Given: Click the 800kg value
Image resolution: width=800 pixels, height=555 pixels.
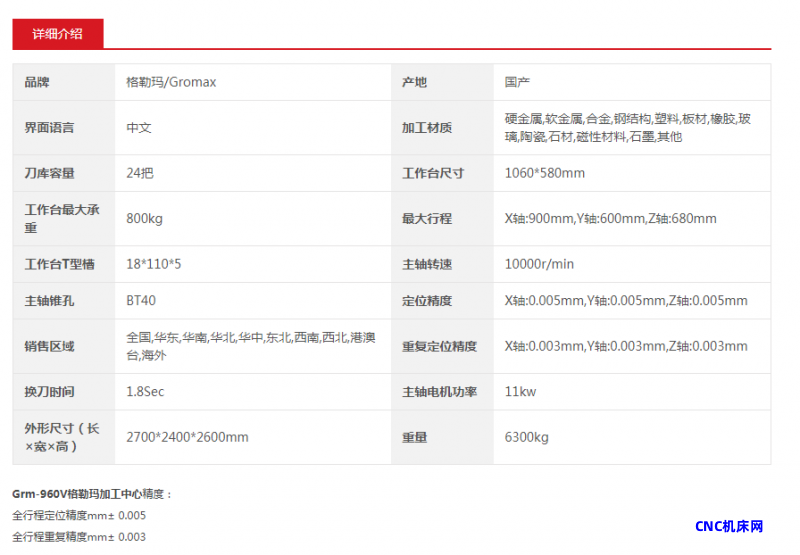Looking at the screenshot, I should click(x=144, y=219).
